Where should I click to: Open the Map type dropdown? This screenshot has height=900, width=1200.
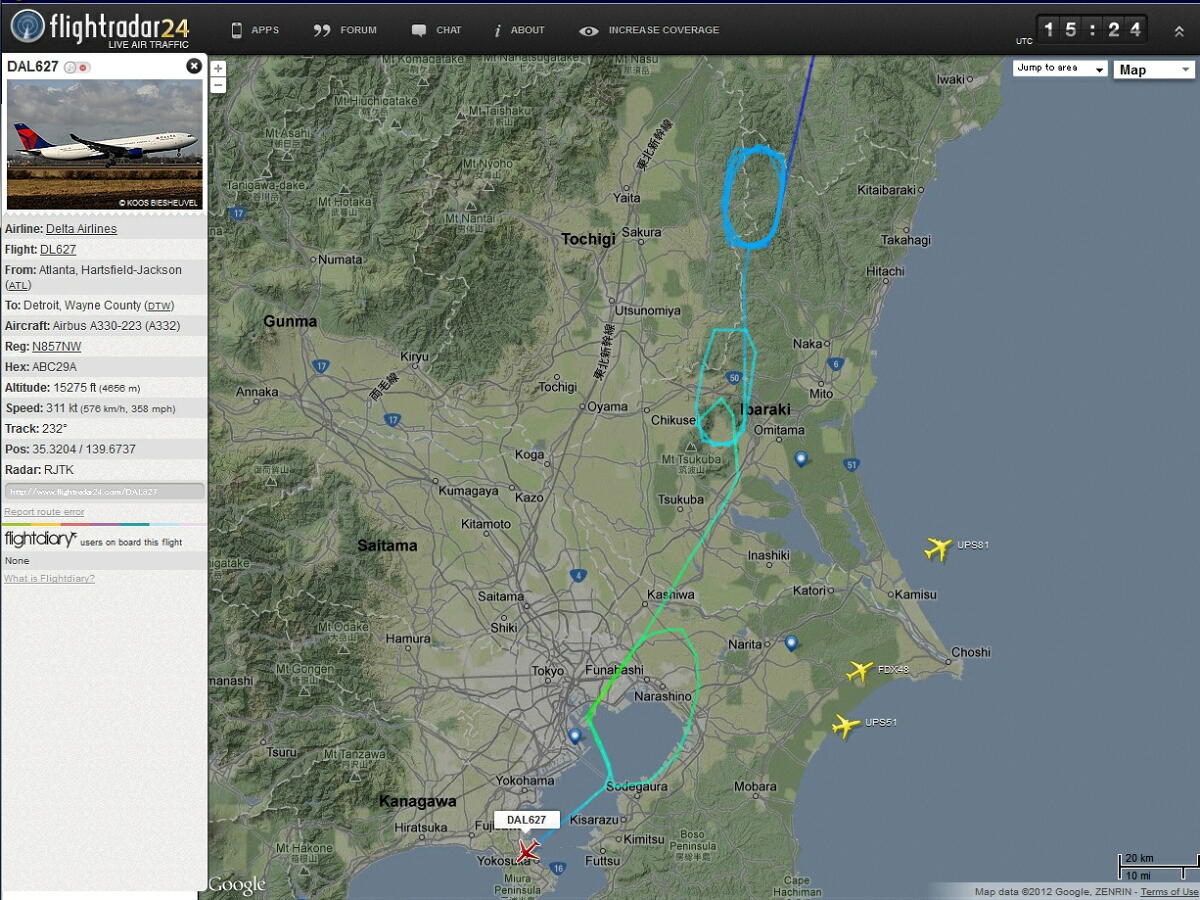pyautogui.click(x=1154, y=69)
